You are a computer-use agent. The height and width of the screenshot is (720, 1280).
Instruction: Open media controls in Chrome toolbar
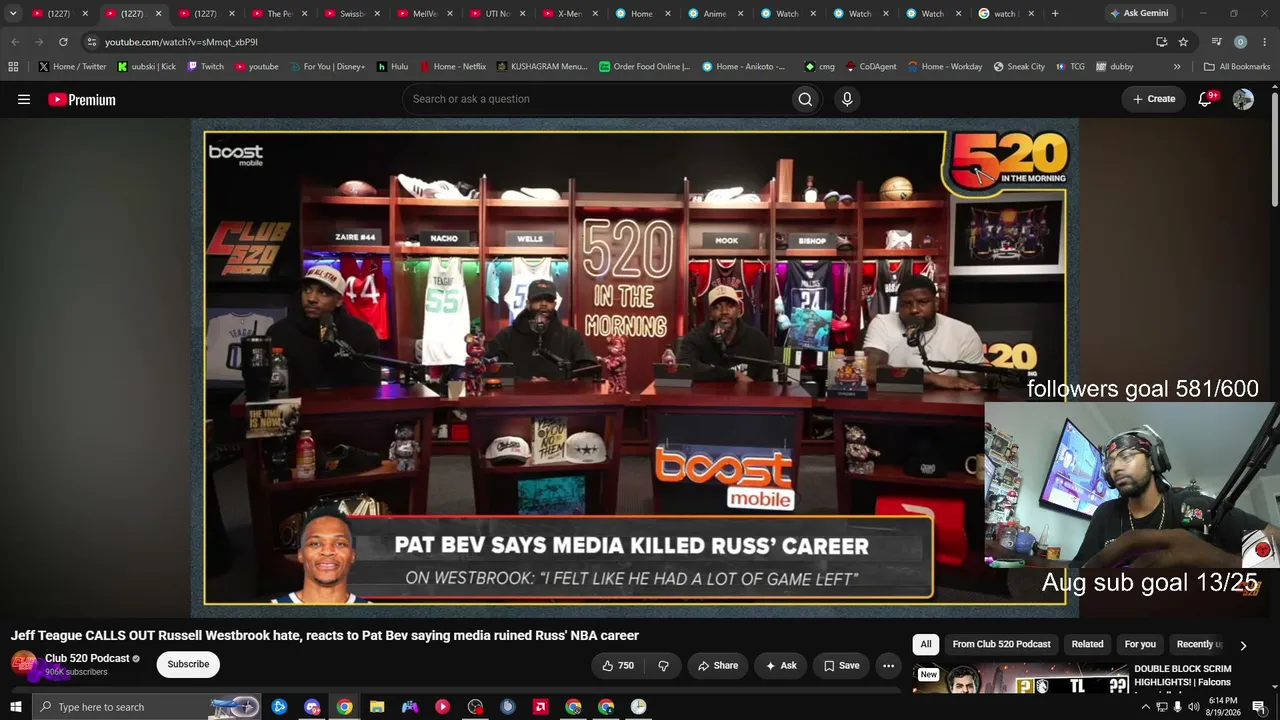[x=1216, y=42]
